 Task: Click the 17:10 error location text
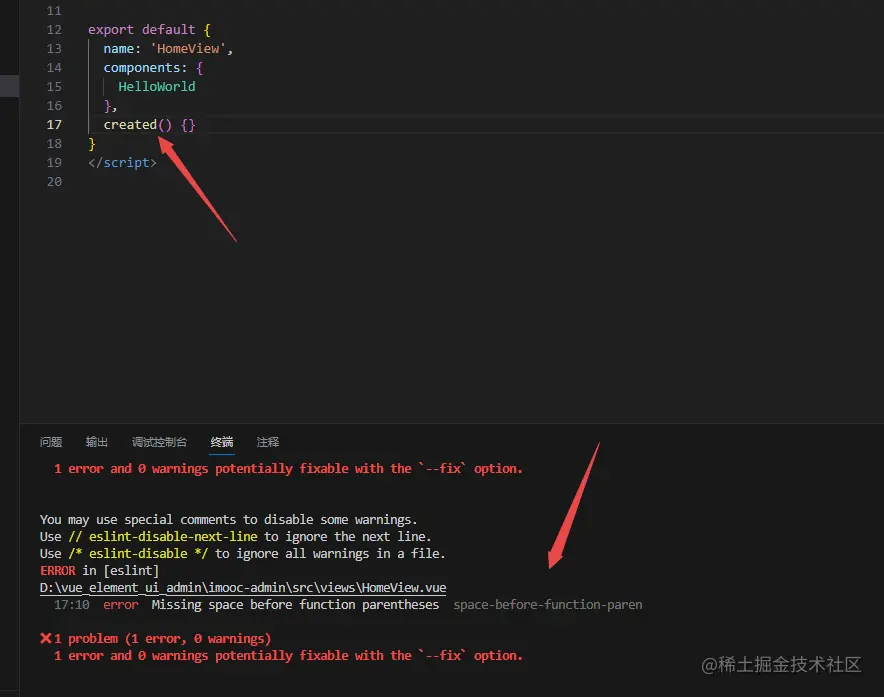(x=72, y=605)
